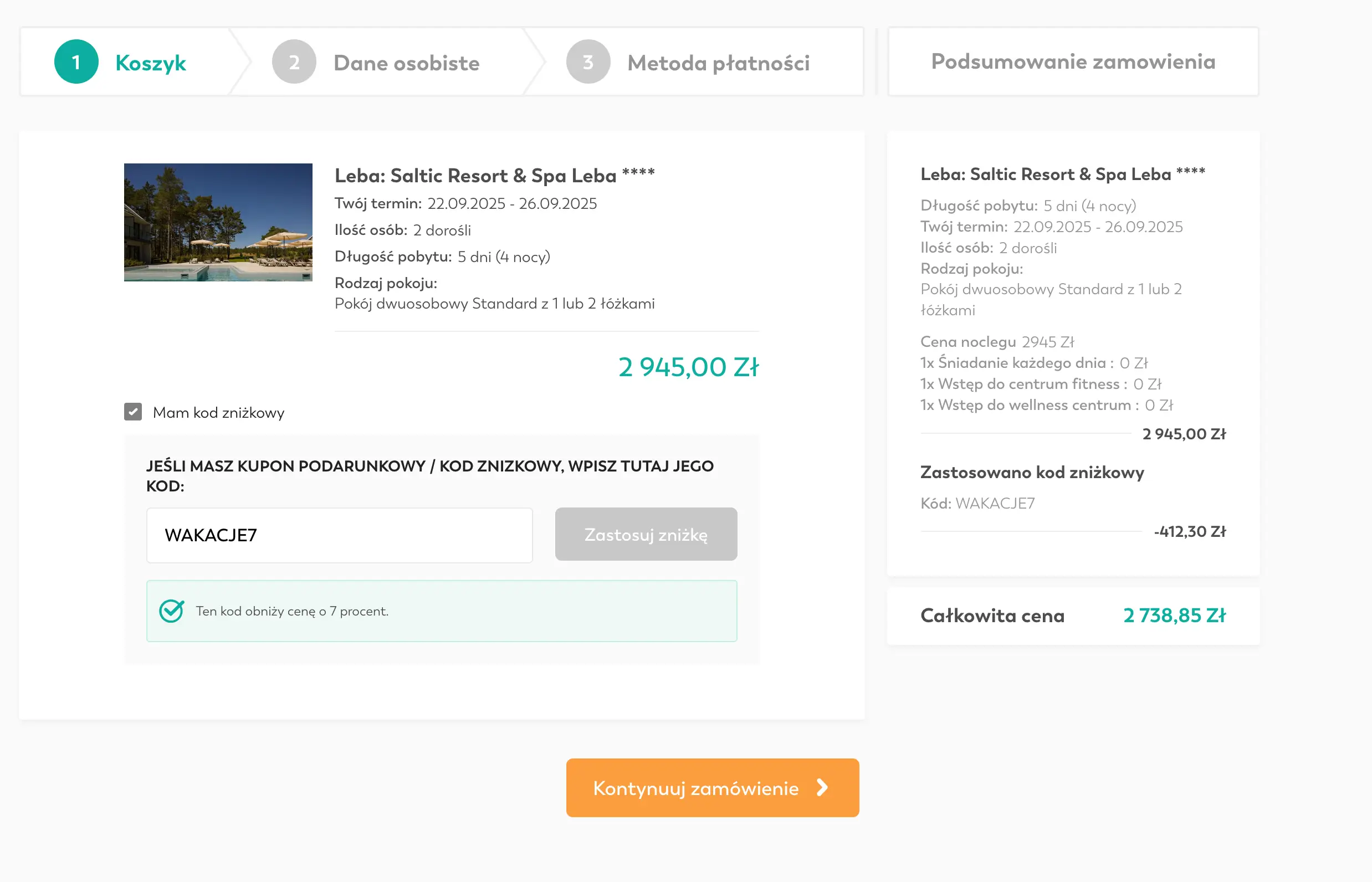Go to Dane osobiste step
The width and height of the screenshot is (1372, 882).
[x=406, y=63]
